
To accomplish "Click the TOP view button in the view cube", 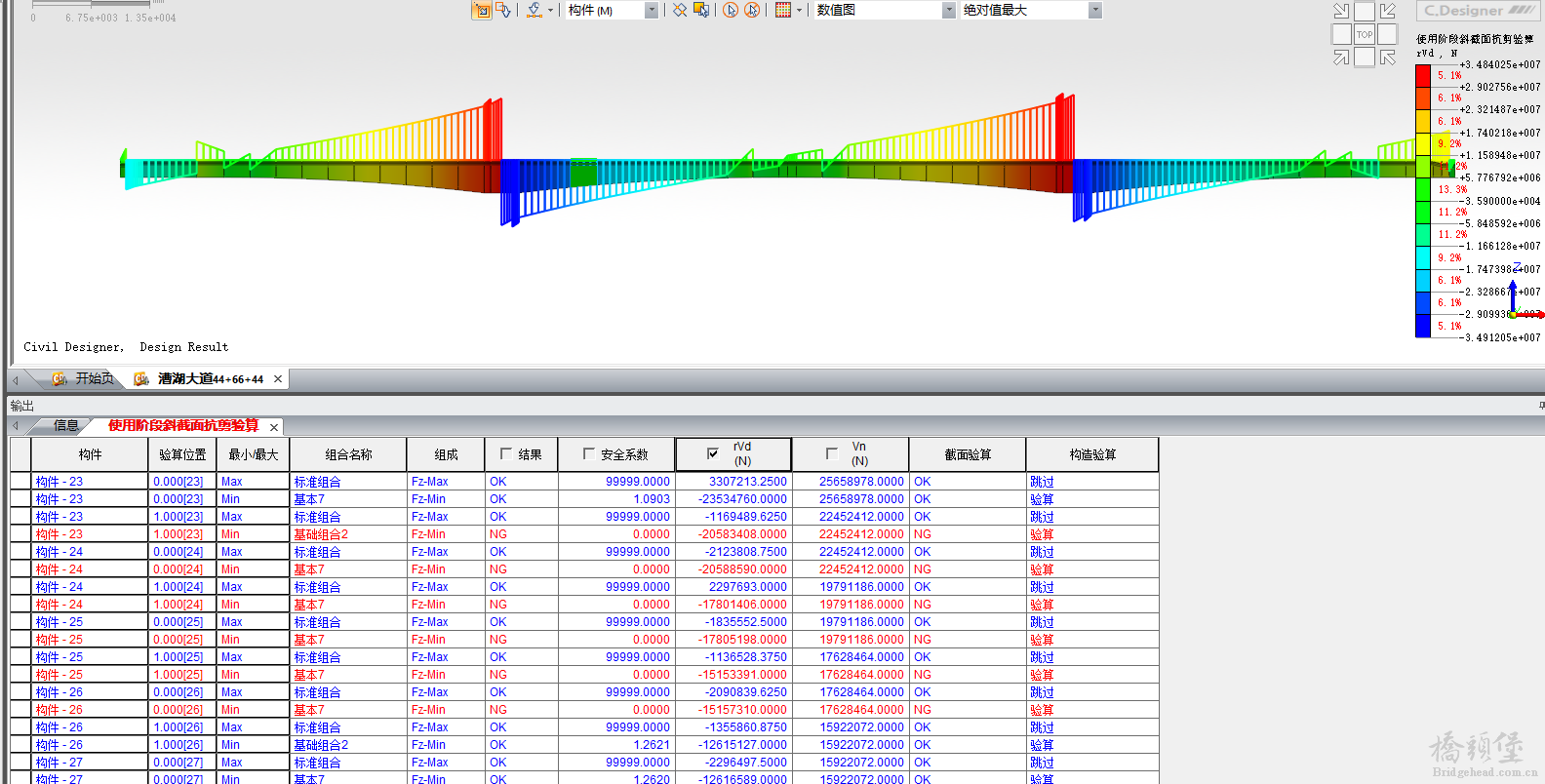I will click(x=1365, y=34).
